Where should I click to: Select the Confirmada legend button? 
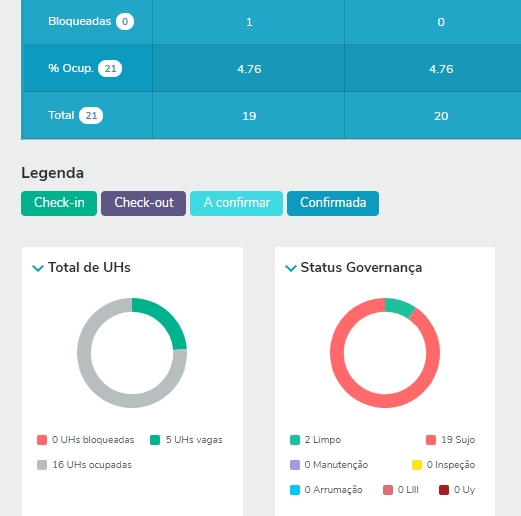coord(333,203)
